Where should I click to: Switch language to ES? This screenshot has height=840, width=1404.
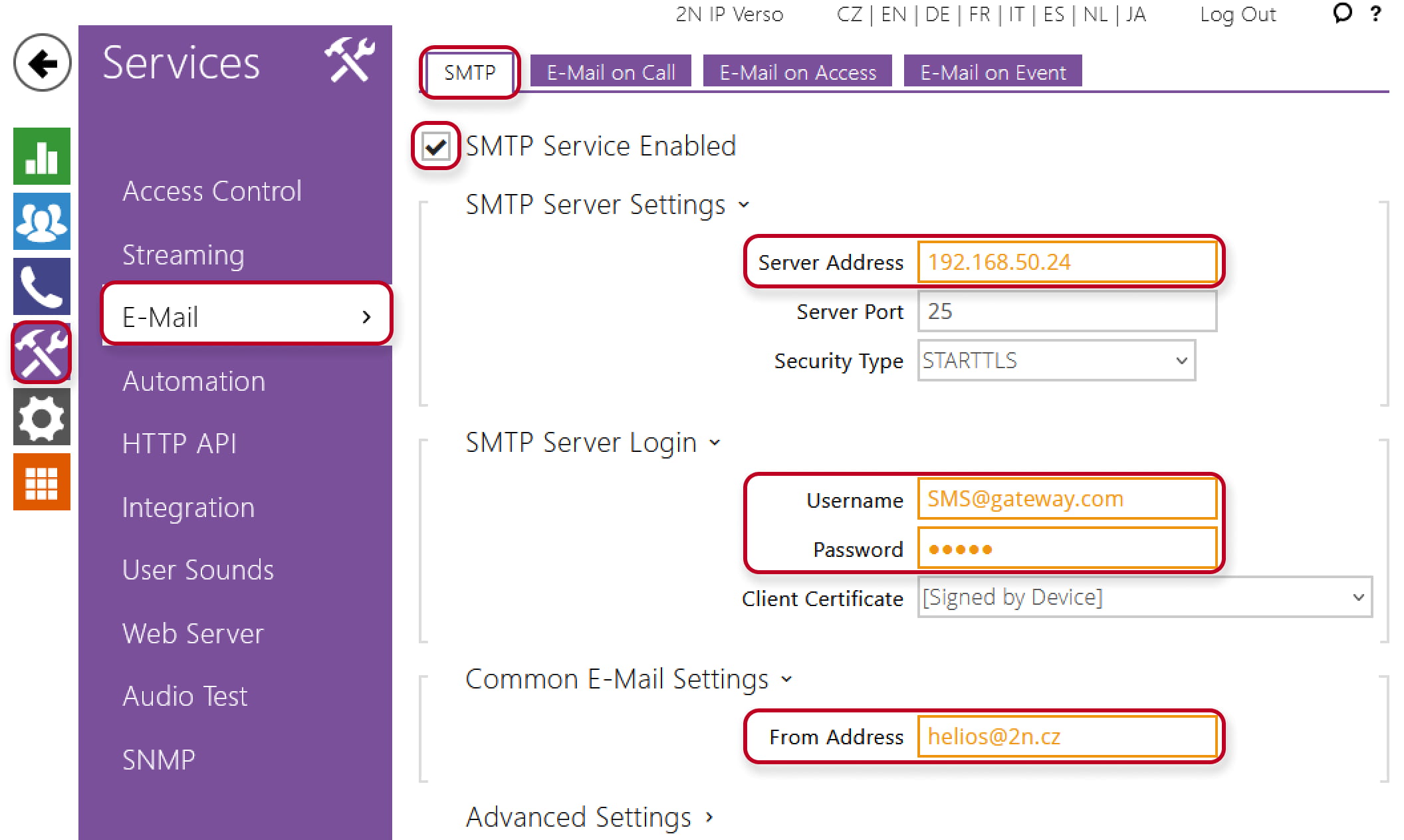(x=1054, y=15)
